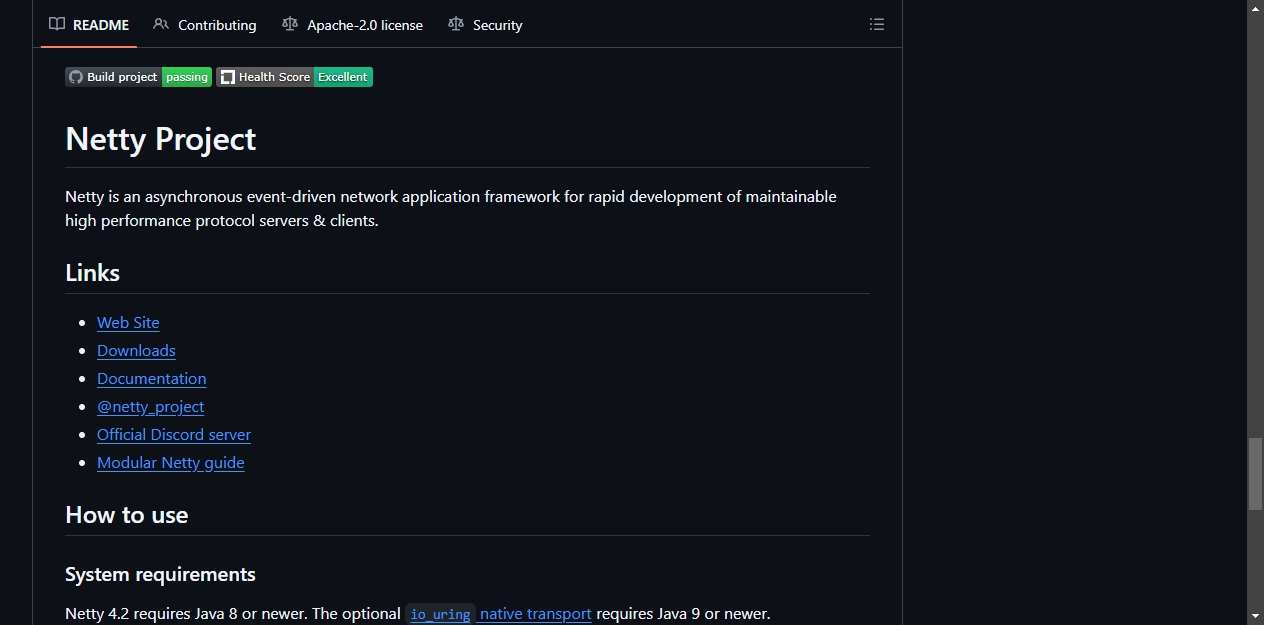Click the vertical scrollbar thumb
This screenshot has height=625, width=1264.
coord(1256,474)
